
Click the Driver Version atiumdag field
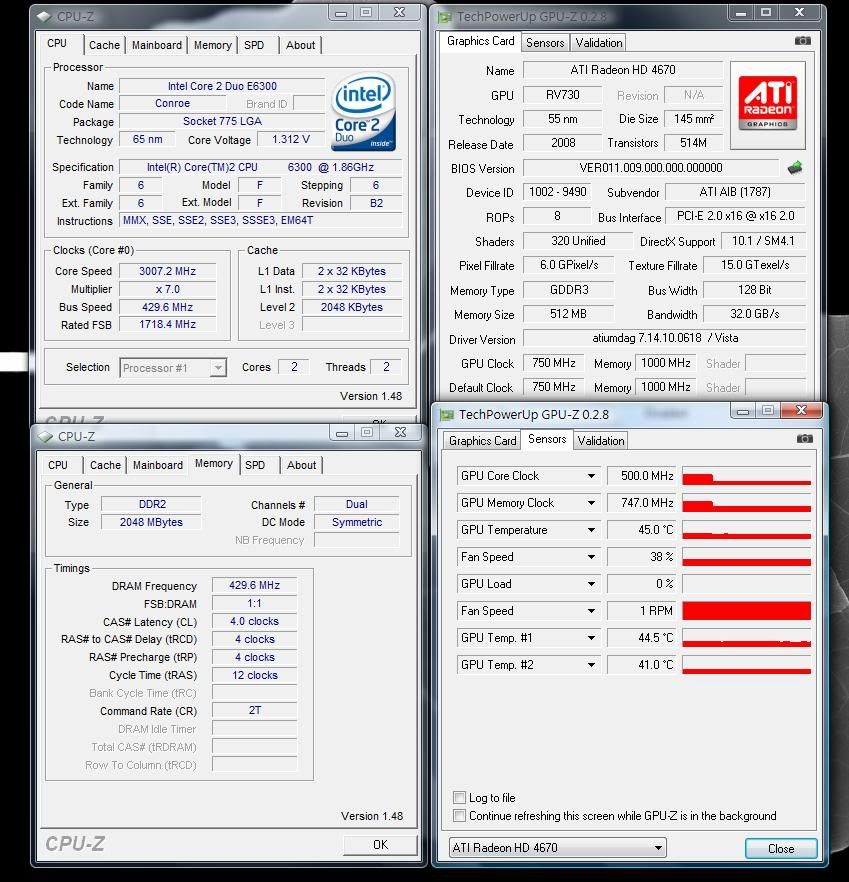pos(664,338)
